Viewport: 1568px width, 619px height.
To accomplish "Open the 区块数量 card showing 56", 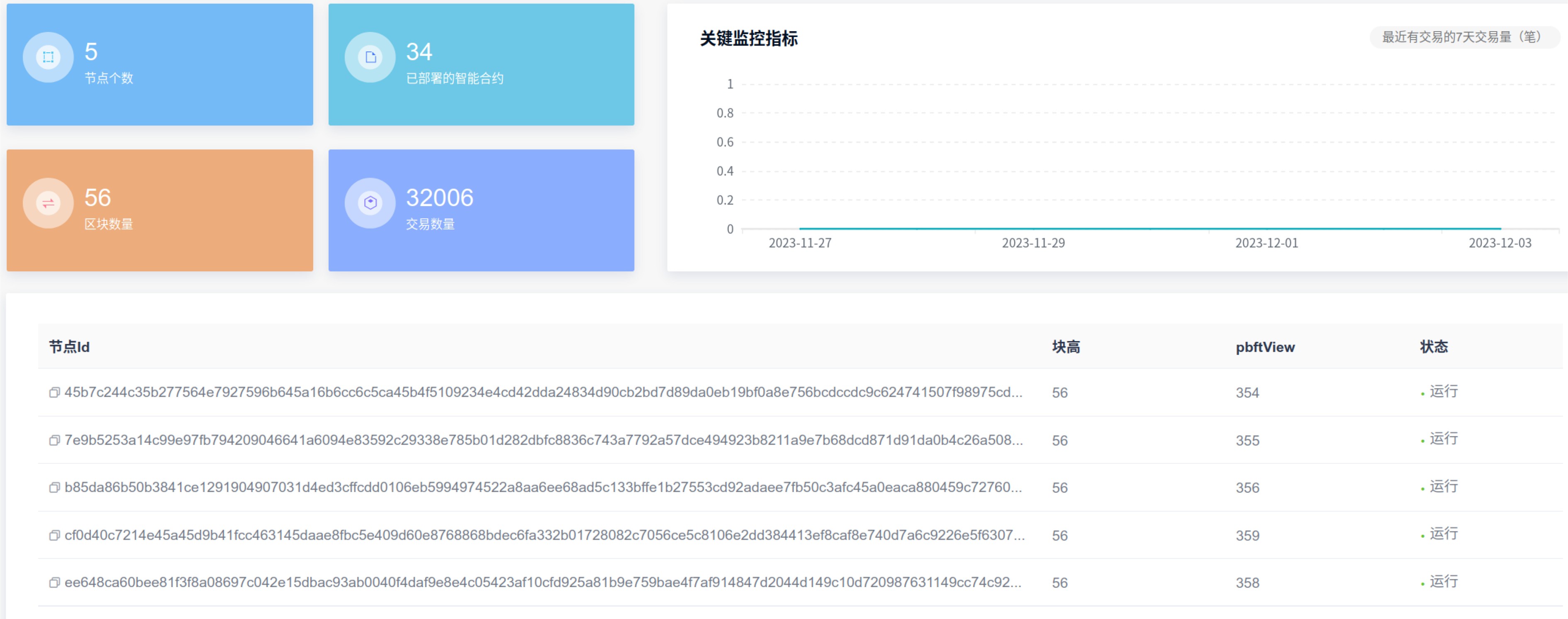I will 160,211.
